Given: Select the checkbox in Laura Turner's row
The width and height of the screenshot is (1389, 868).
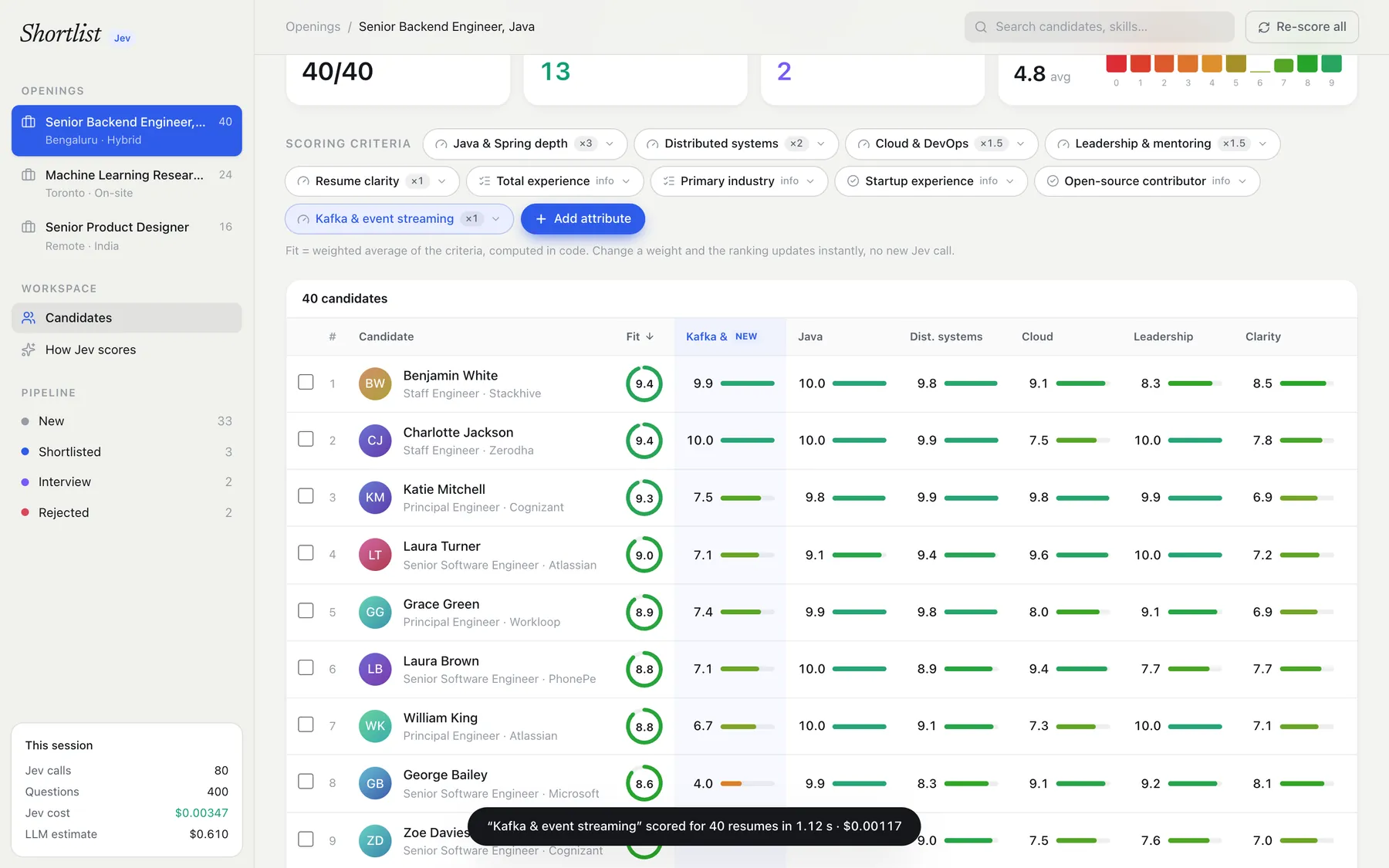Looking at the screenshot, I should click(306, 553).
